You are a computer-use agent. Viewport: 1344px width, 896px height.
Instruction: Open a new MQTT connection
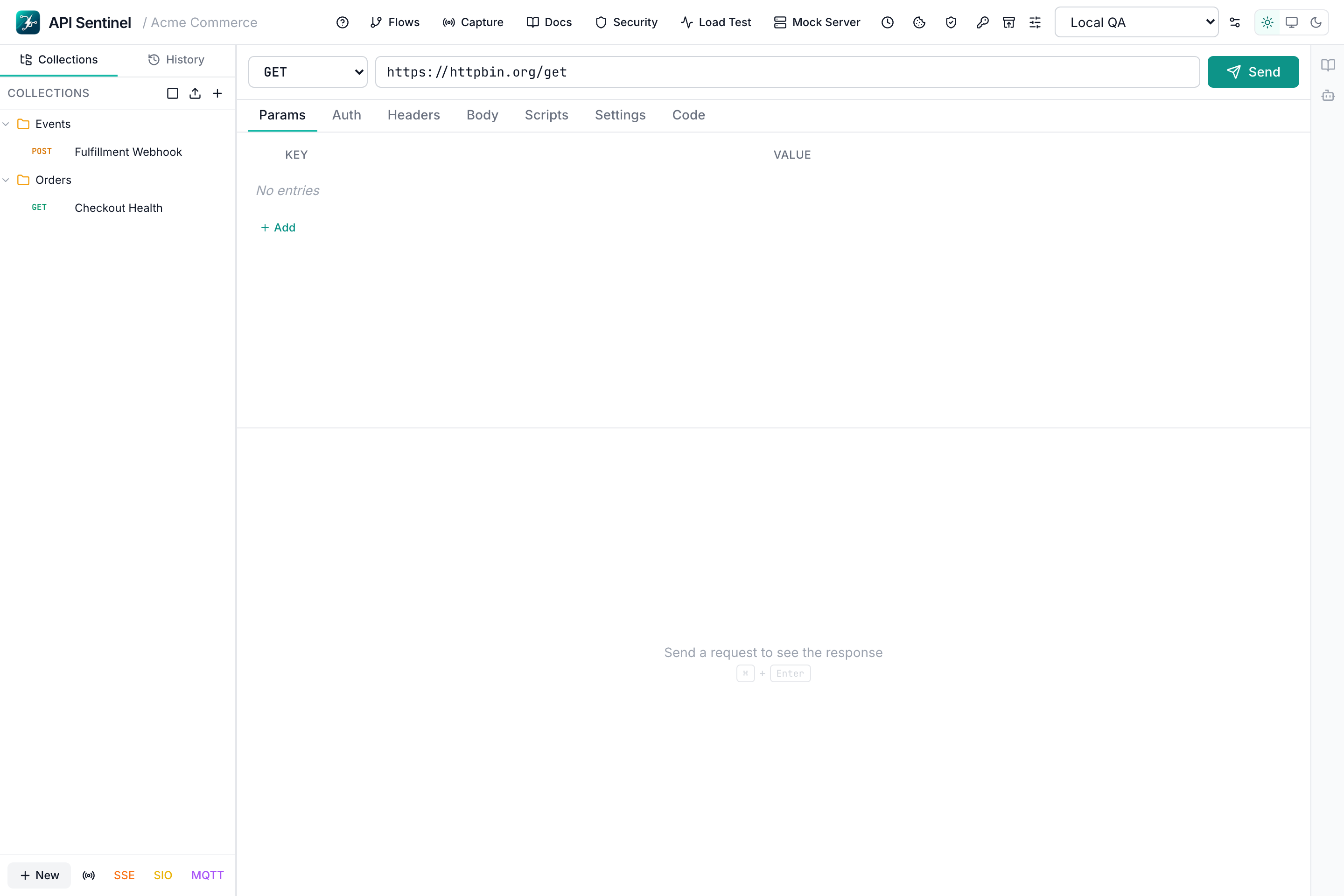point(207,875)
